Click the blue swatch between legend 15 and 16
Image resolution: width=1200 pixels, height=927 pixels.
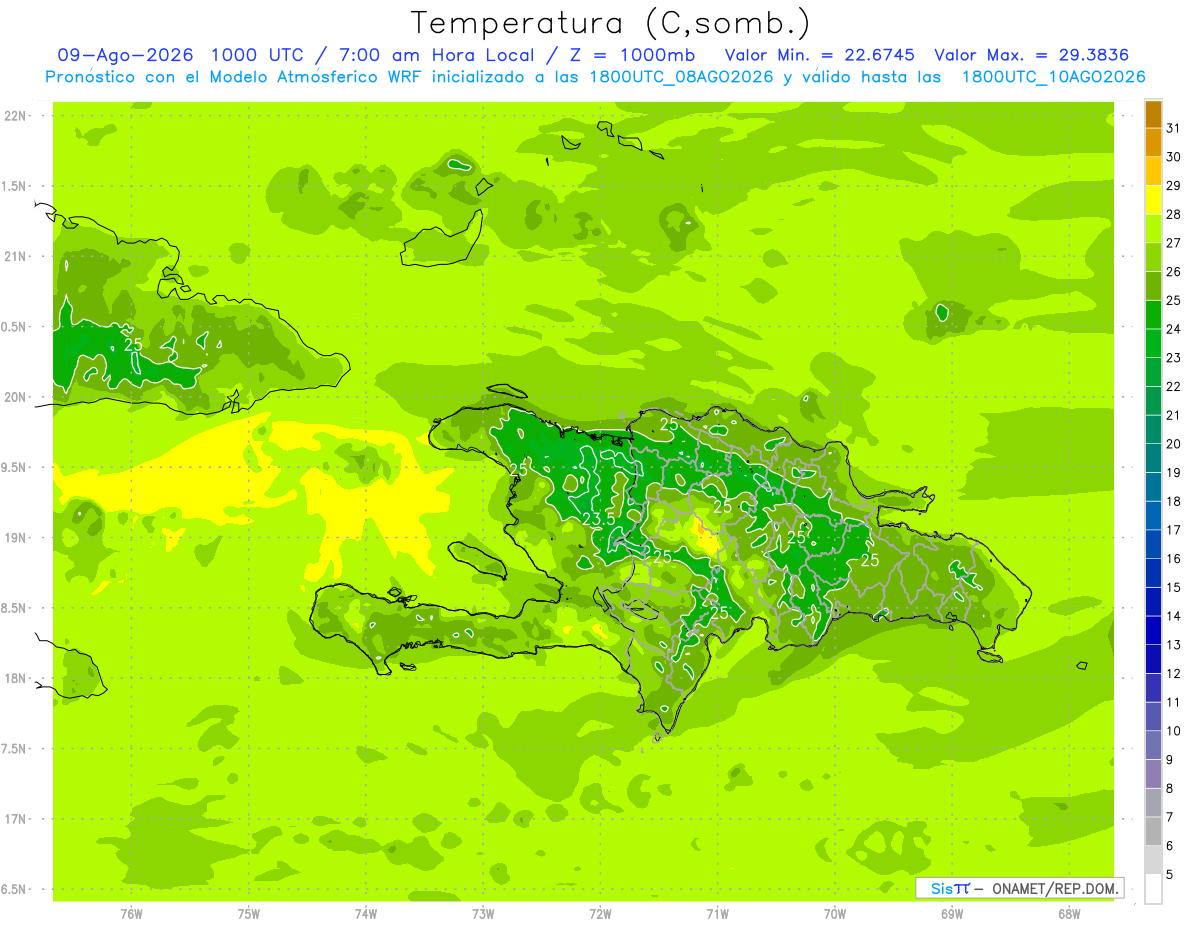1153,573
